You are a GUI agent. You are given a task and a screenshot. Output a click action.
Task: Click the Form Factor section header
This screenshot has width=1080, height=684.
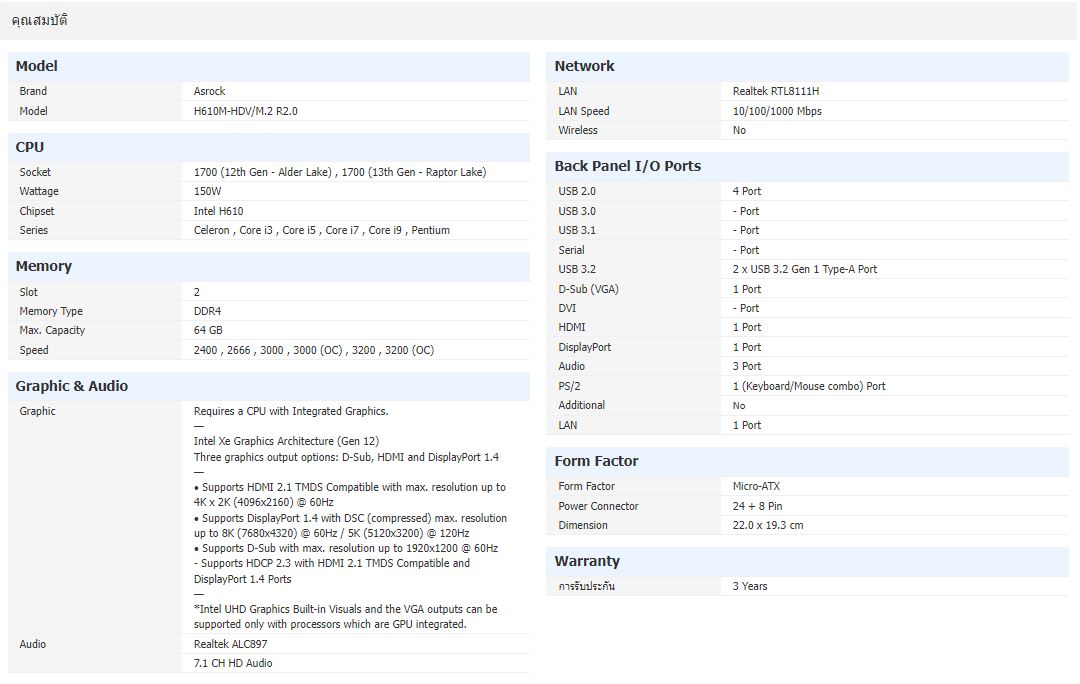[597, 461]
